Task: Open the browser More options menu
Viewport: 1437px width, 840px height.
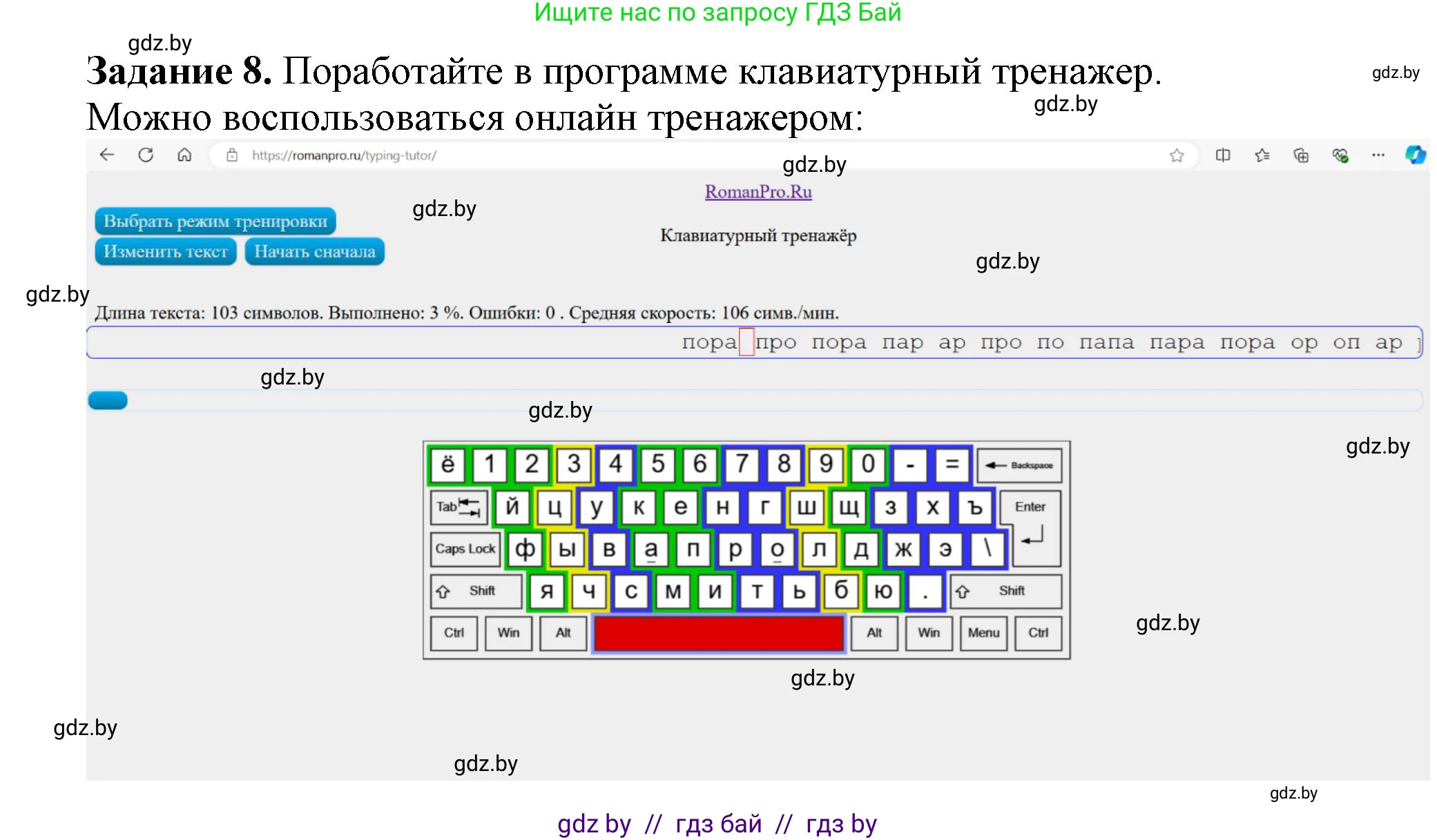Action: (x=1378, y=155)
